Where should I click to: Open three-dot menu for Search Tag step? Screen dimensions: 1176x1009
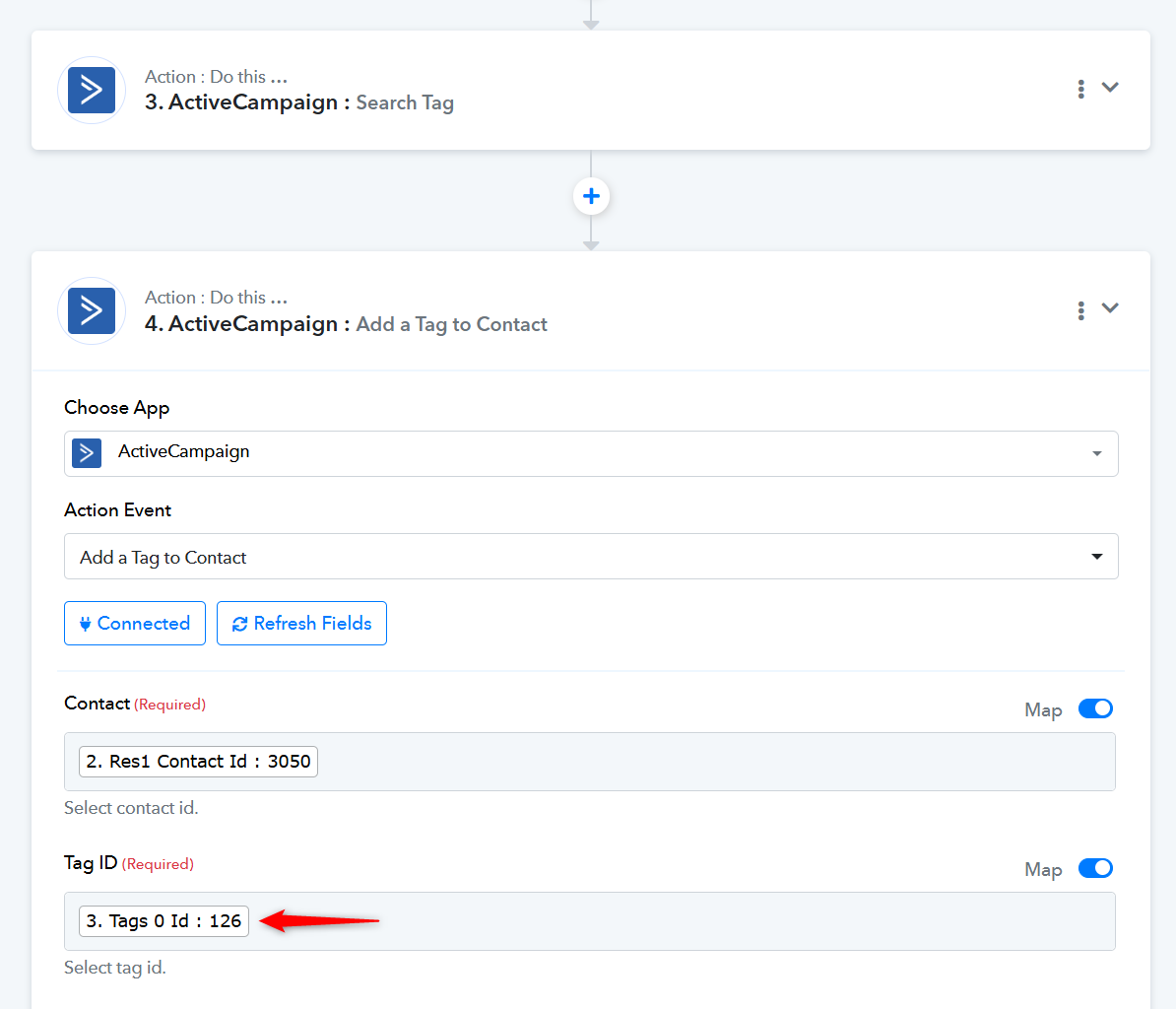(x=1080, y=90)
